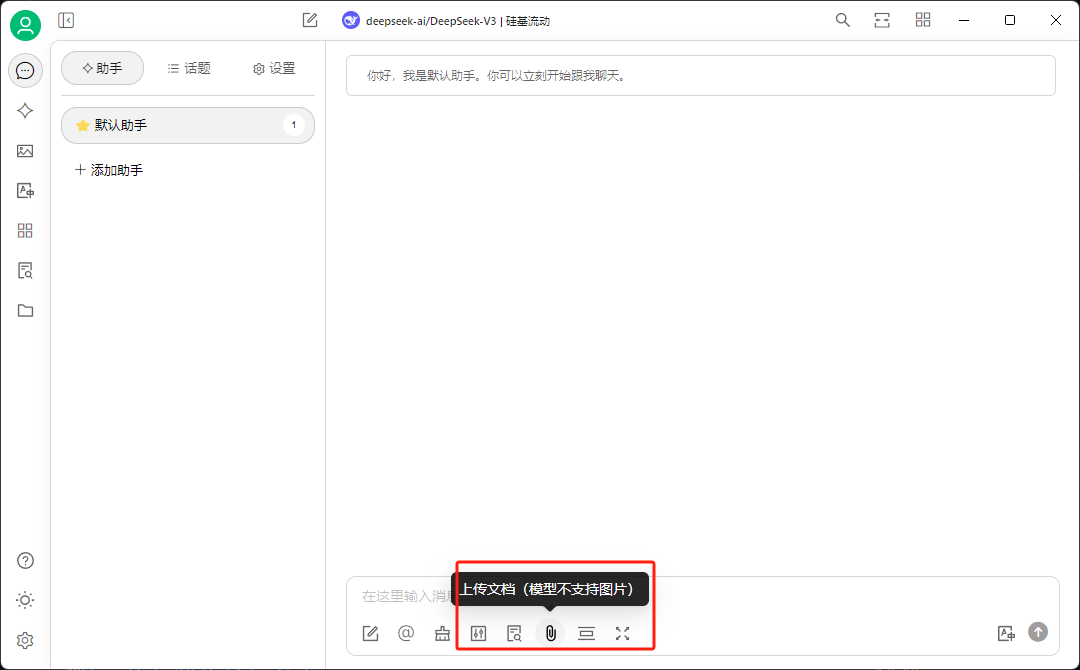Click the send message arrow button

pyautogui.click(x=1038, y=632)
